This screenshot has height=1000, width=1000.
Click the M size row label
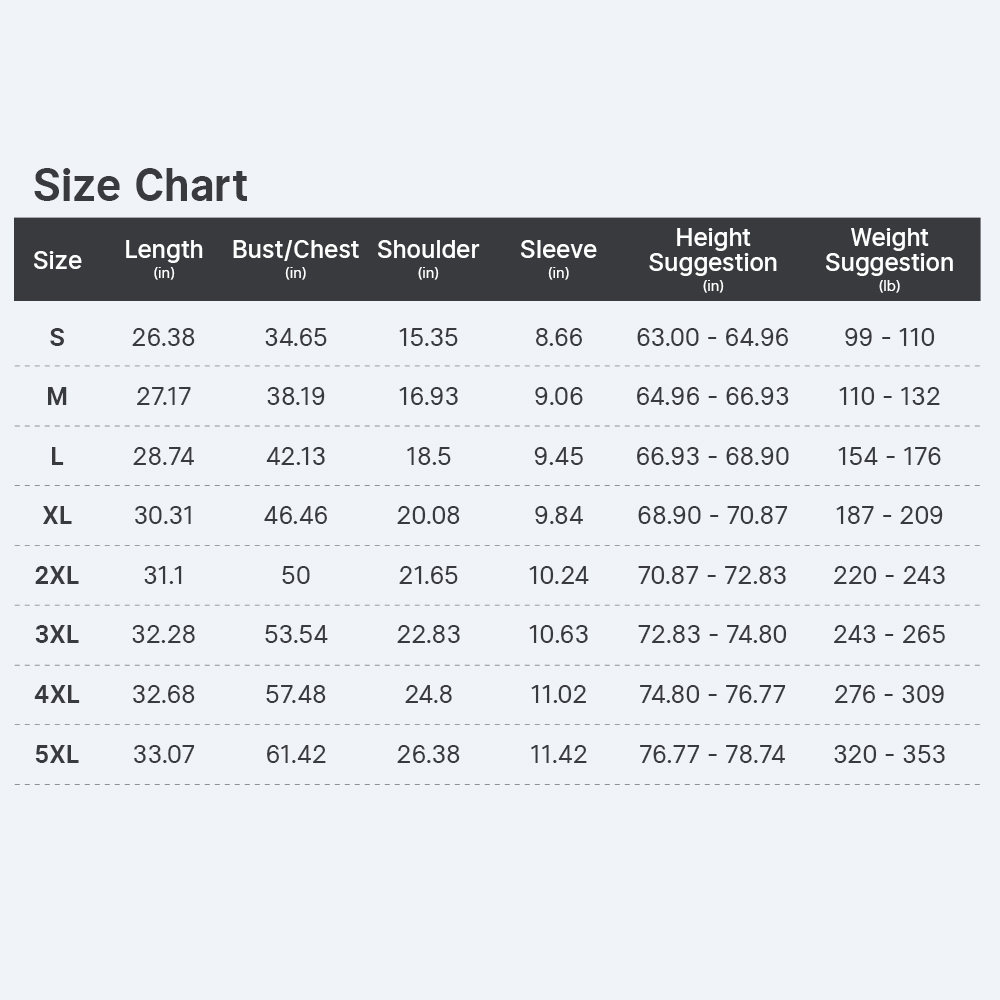coord(57,397)
